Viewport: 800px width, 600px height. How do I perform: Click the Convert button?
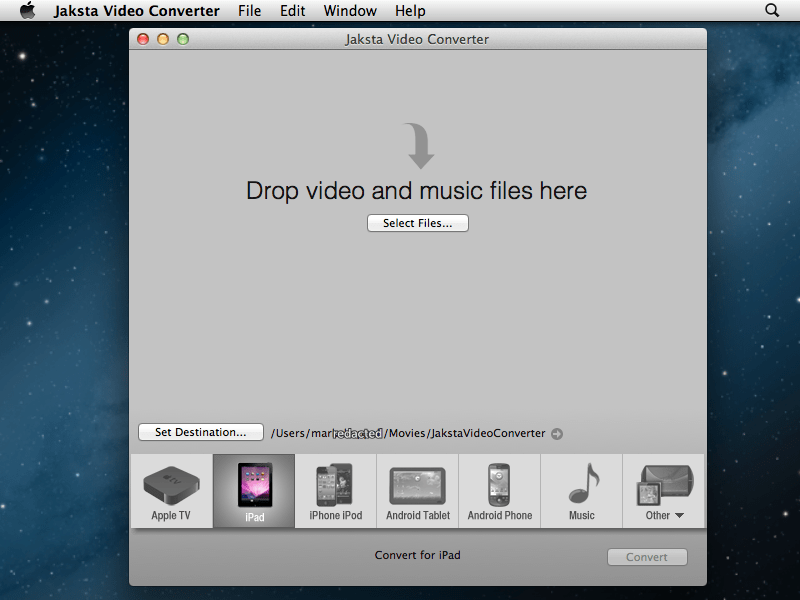click(647, 557)
